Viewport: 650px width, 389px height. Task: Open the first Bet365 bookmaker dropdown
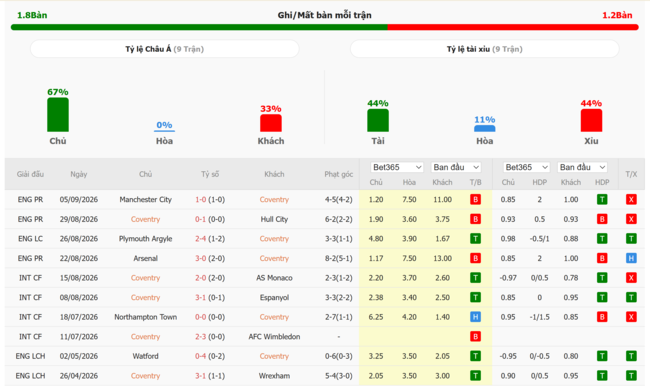pos(397,167)
